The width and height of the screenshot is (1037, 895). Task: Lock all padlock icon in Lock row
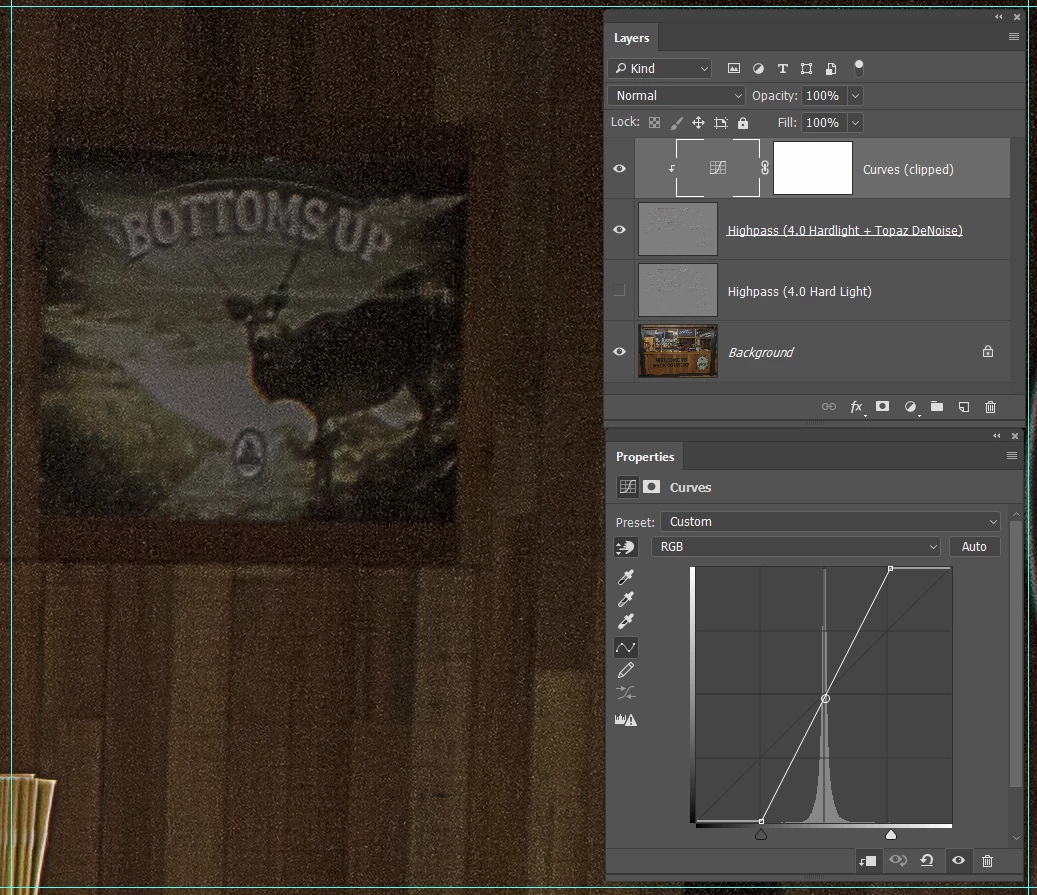[743, 122]
